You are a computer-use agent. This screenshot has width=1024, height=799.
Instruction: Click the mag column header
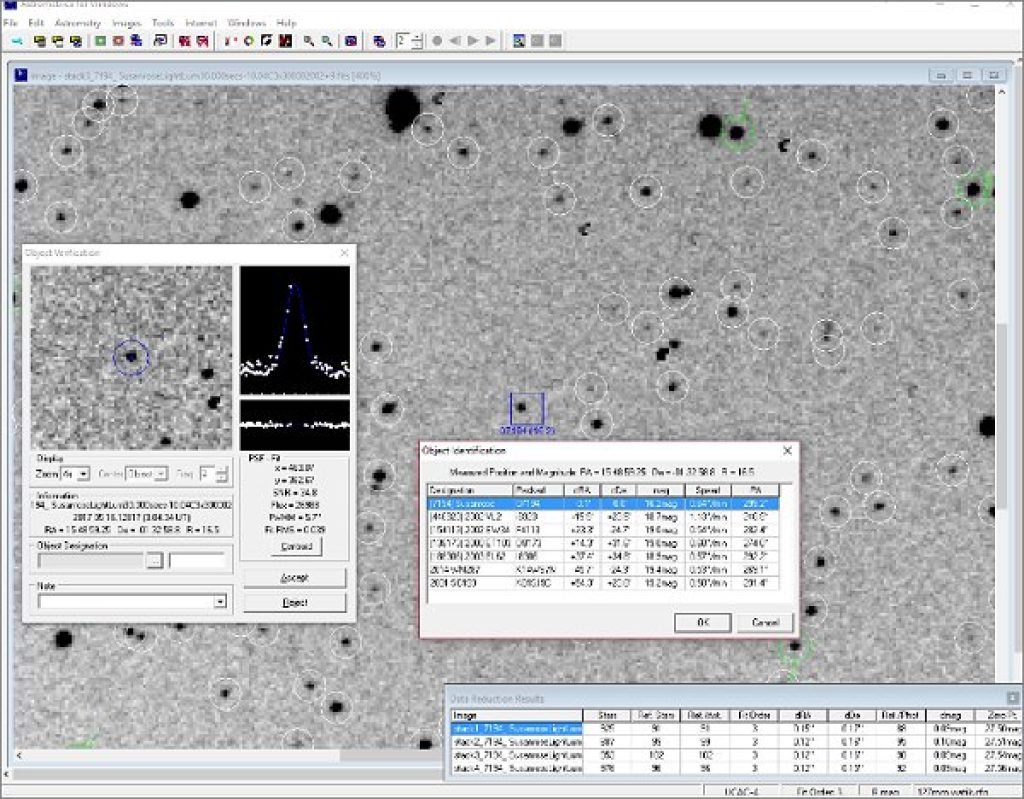pyautogui.click(x=660, y=490)
